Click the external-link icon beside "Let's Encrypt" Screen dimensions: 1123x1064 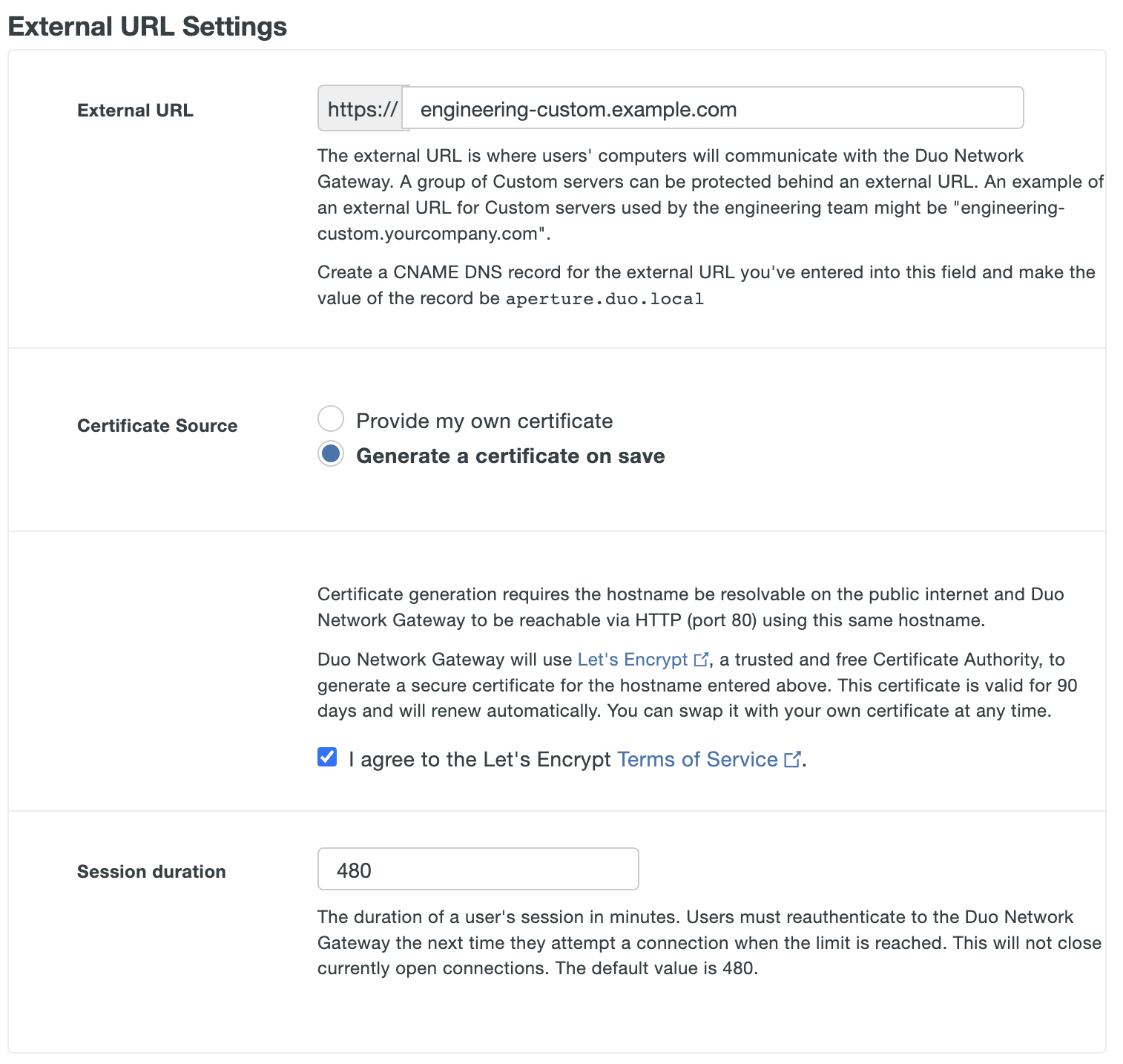[700, 659]
